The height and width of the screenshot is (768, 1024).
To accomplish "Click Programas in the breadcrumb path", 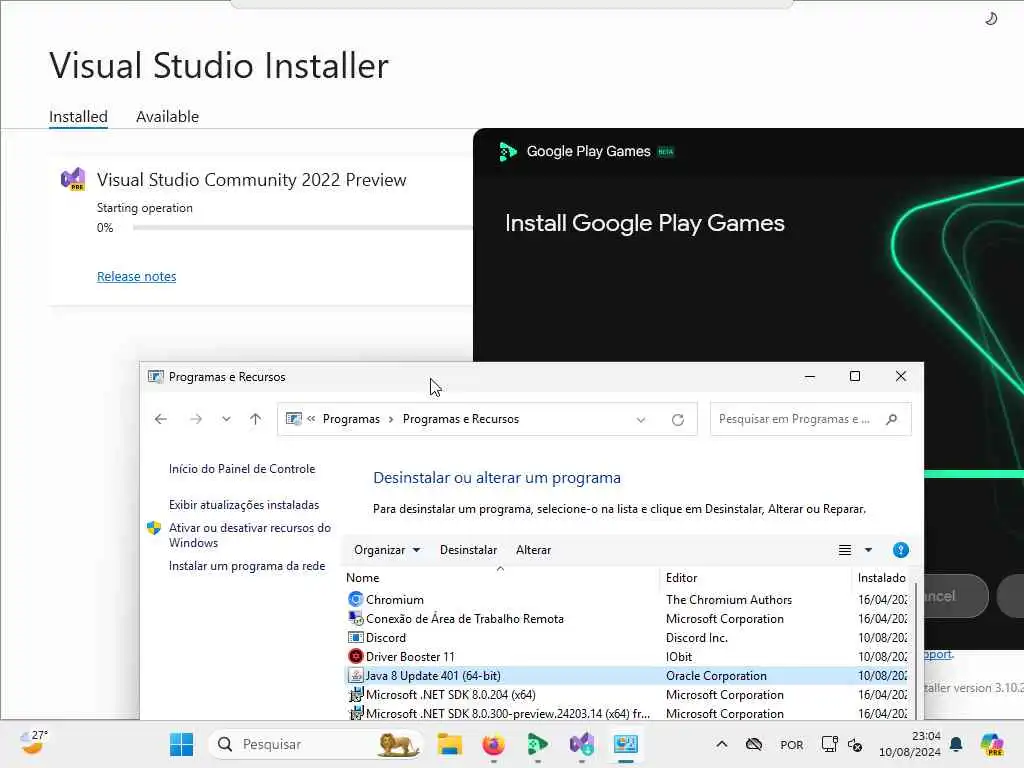I will (351, 419).
